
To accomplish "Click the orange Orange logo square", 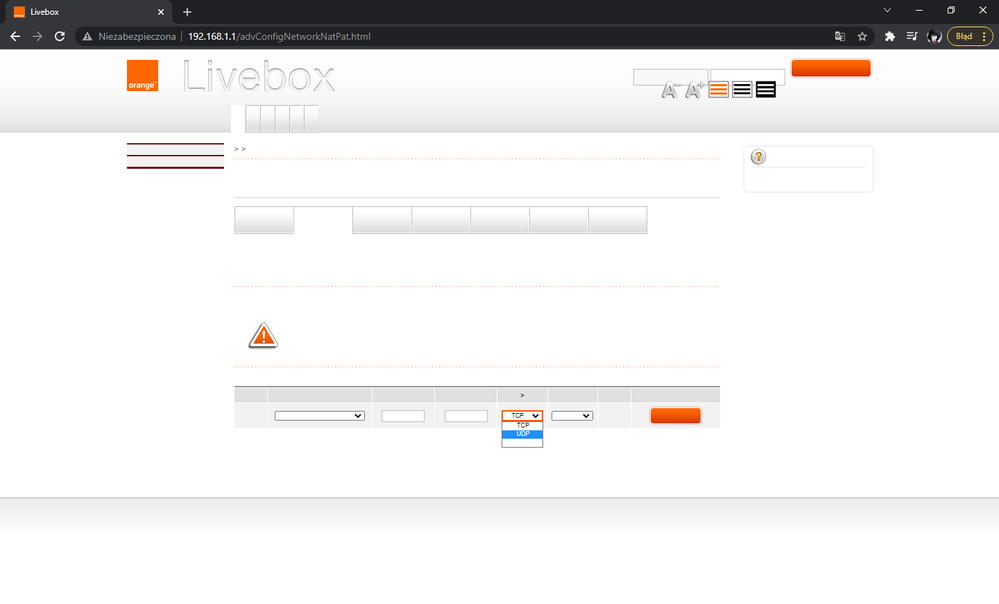I will pyautogui.click(x=142, y=76).
